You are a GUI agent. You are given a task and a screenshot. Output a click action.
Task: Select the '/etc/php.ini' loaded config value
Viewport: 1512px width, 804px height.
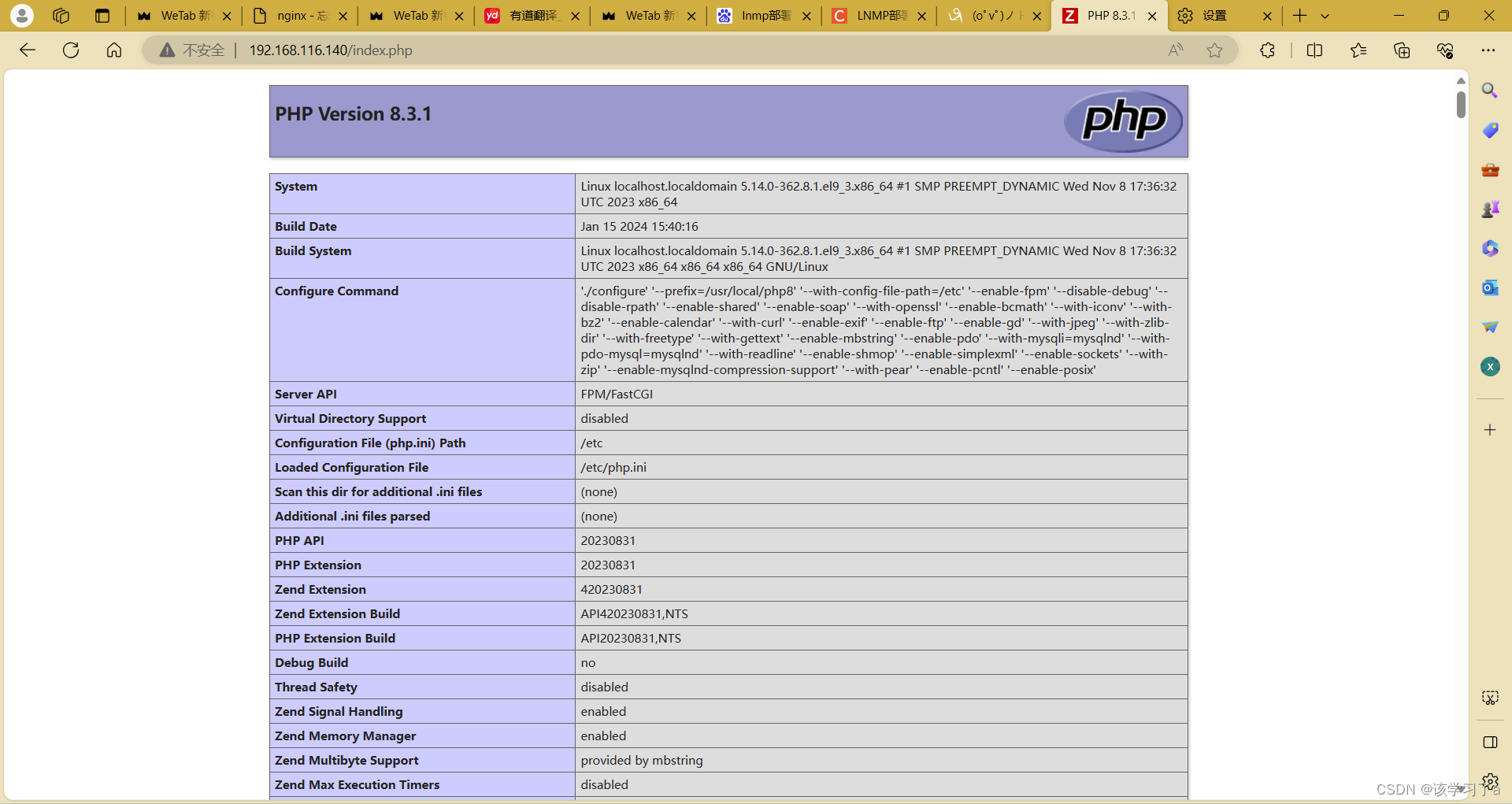point(613,467)
